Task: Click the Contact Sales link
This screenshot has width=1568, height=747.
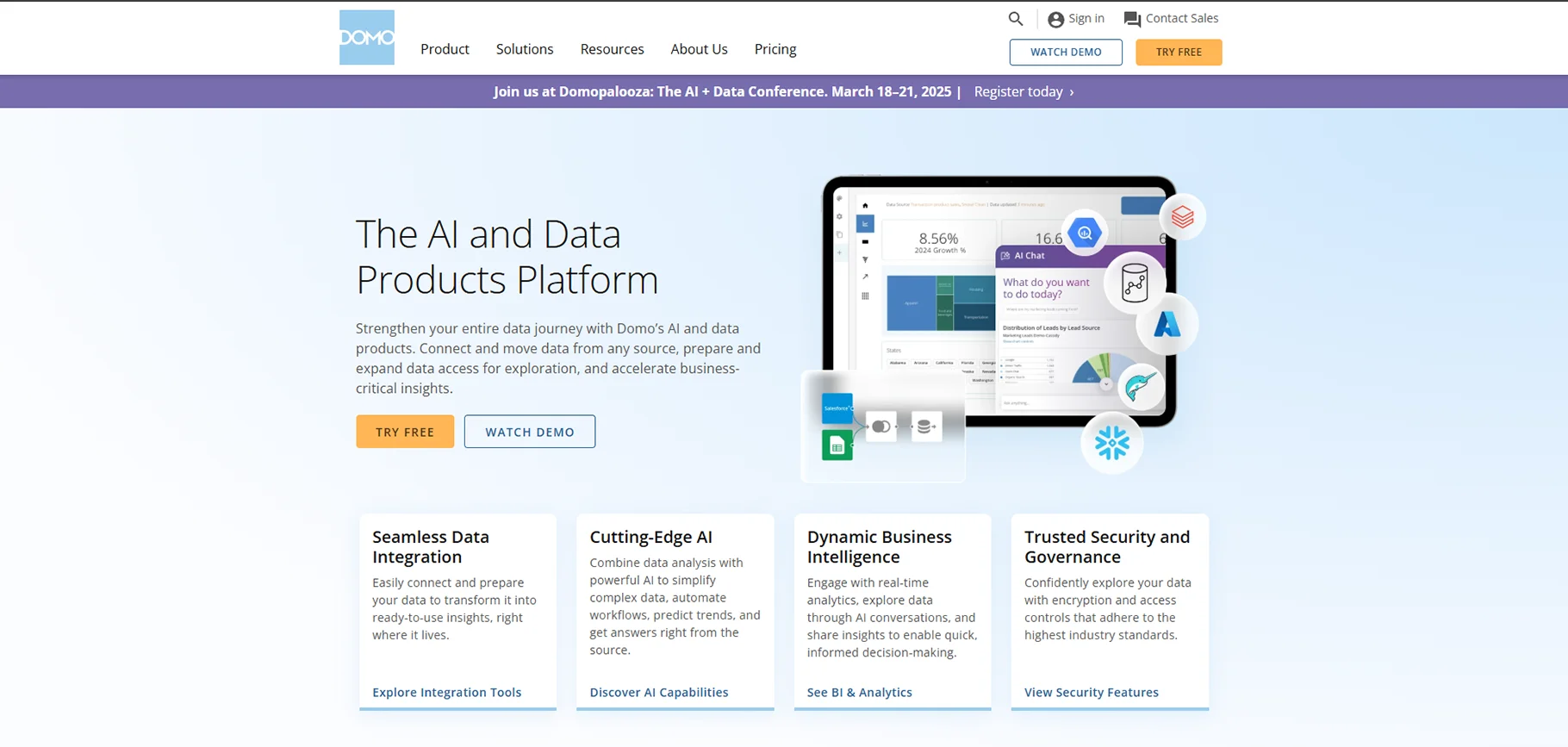Action: [x=1182, y=18]
